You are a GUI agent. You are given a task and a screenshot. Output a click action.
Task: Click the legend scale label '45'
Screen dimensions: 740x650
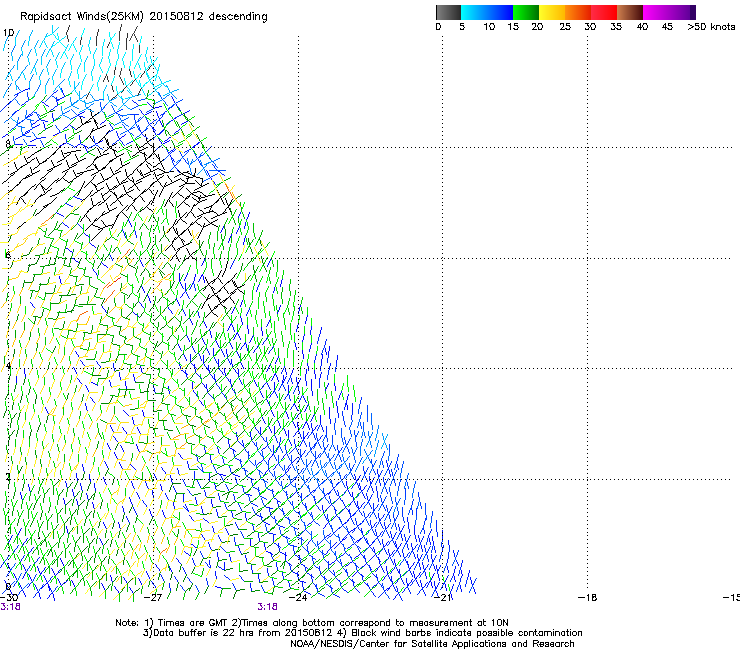tap(667, 27)
